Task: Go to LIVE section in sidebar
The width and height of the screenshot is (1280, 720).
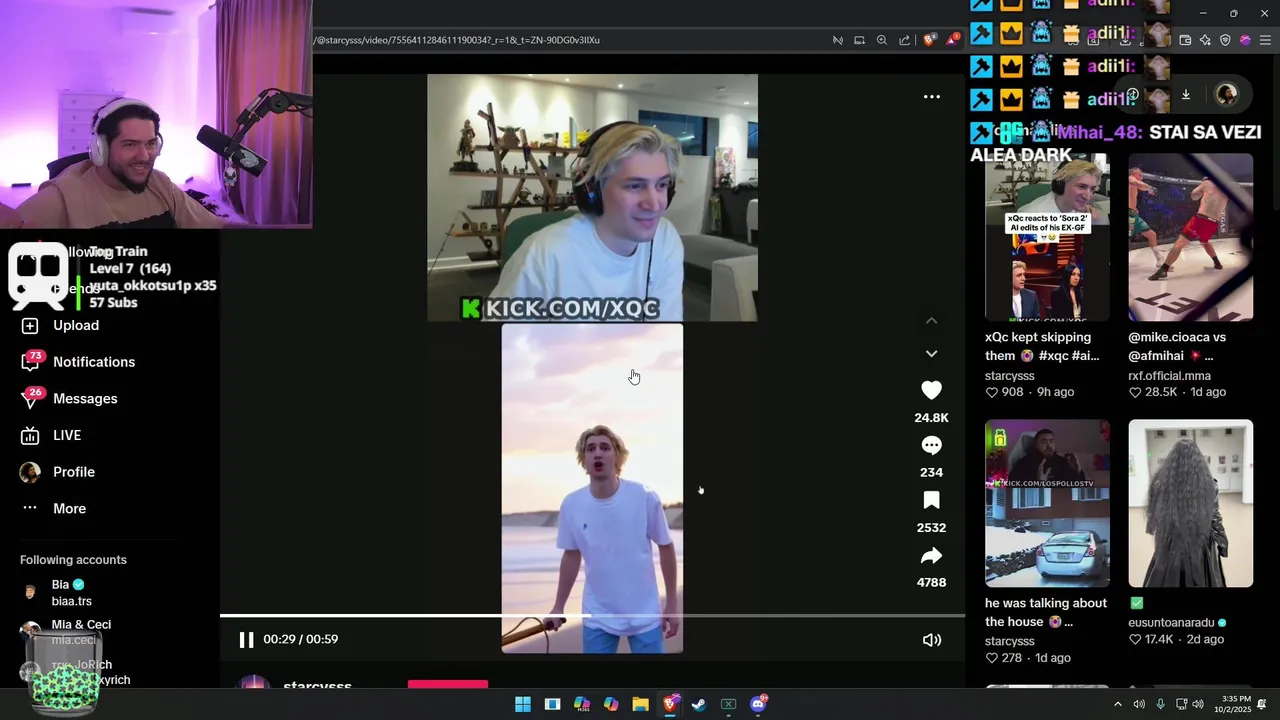Action: 67,435
